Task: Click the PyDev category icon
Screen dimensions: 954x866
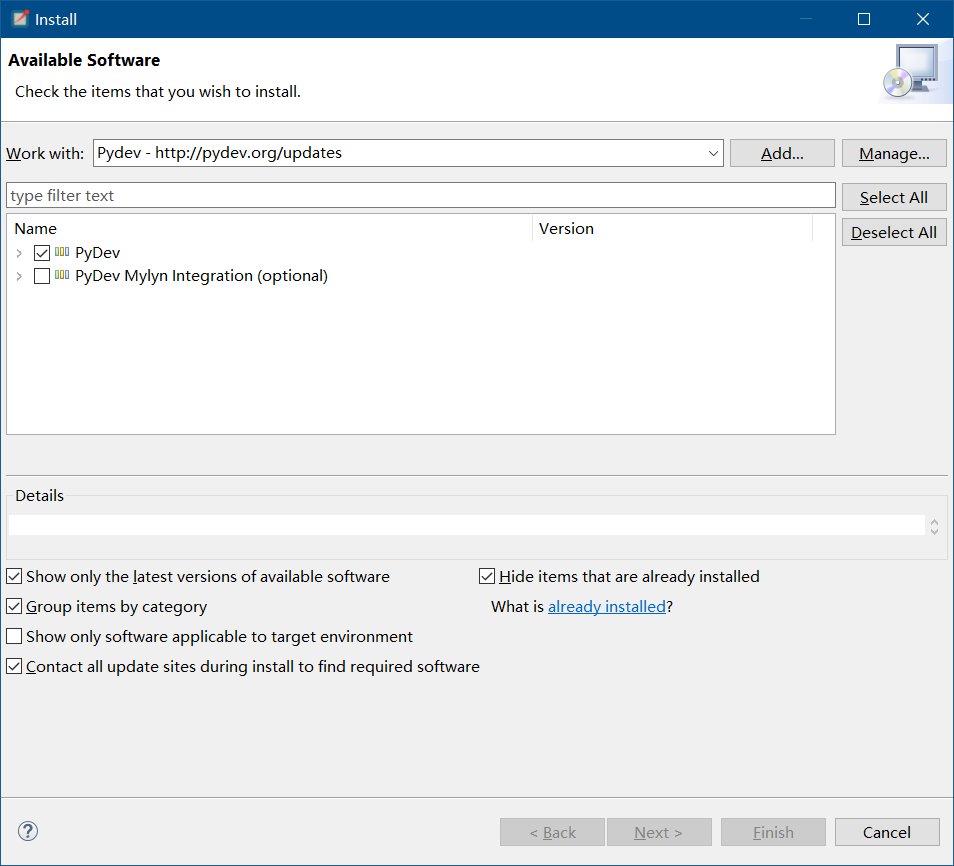Action: click(x=62, y=252)
